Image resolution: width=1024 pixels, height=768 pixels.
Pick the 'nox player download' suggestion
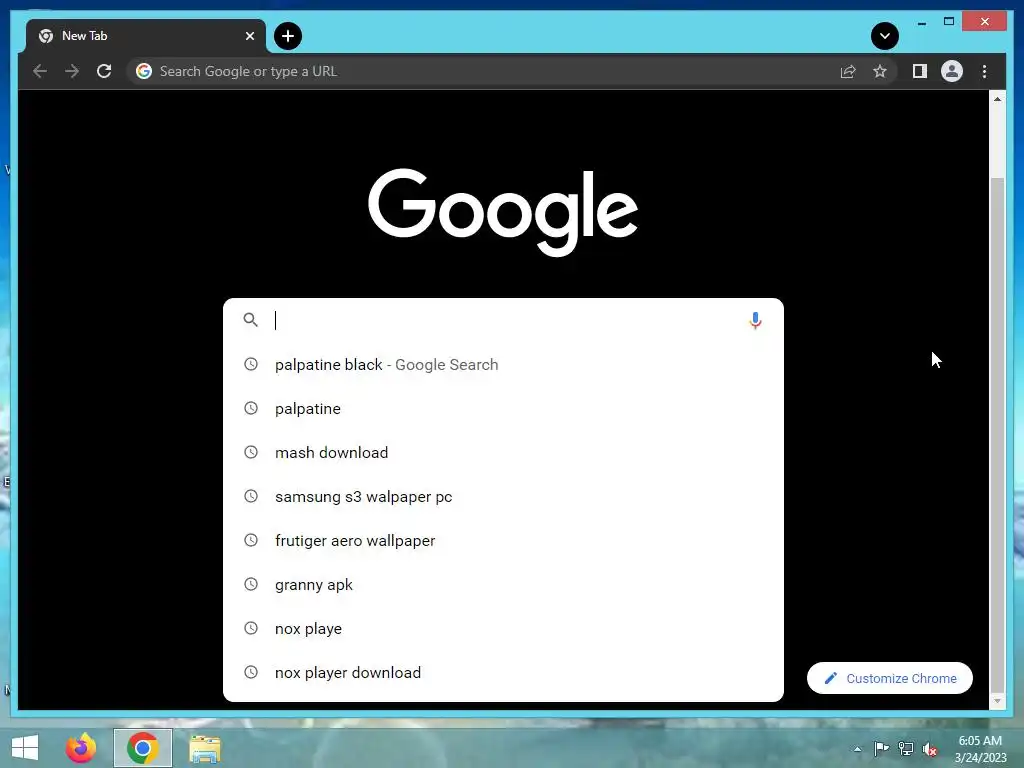coord(503,673)
